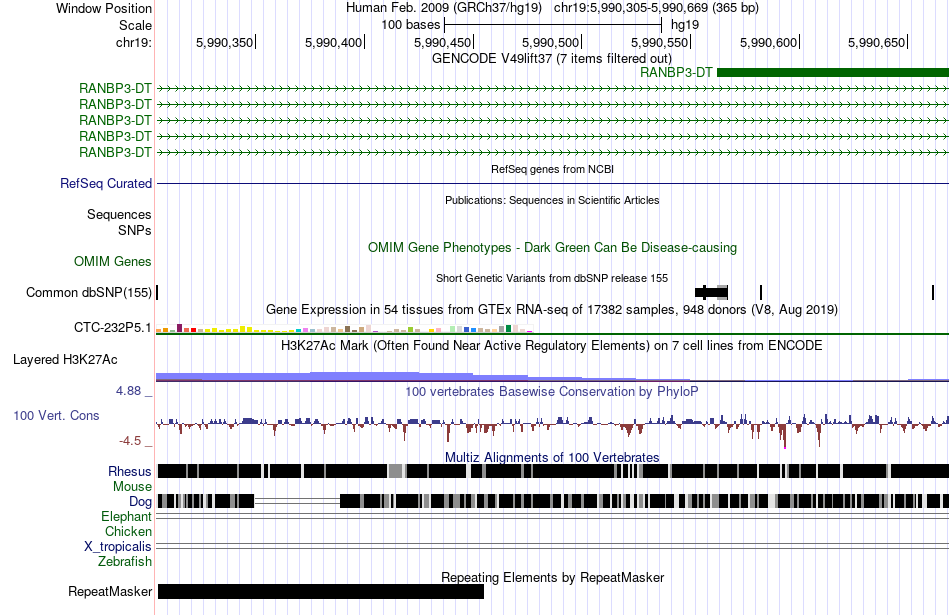This screenshot has width=950, height=615.
Task: Click the hg19 label beside the scale bar
Action: coord(685,25)
